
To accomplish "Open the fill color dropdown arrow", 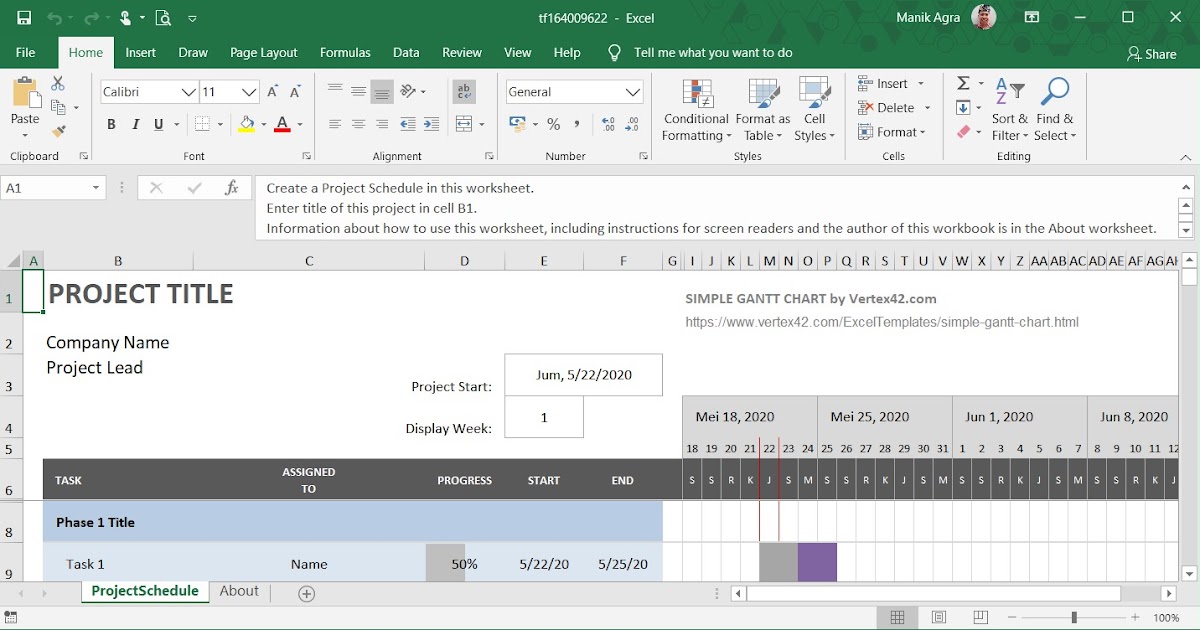I will (x=264, y=125).
